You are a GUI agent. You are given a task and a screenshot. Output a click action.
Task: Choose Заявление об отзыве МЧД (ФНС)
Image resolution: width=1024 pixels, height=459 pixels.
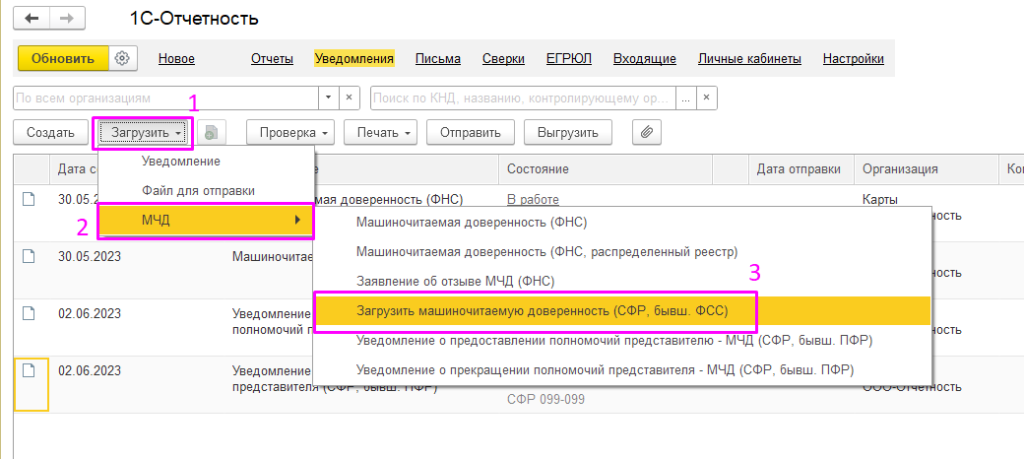coord(455,281)
